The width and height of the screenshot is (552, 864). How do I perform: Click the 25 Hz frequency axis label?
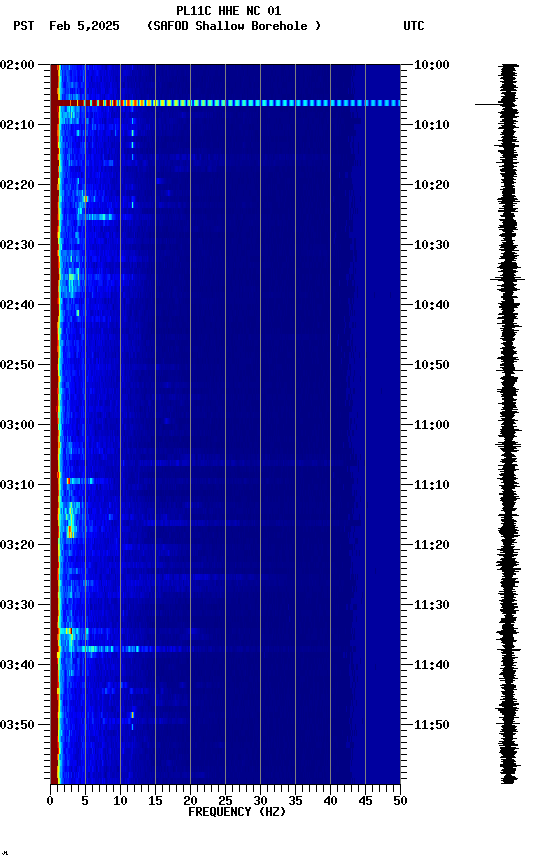click(225, 801)
